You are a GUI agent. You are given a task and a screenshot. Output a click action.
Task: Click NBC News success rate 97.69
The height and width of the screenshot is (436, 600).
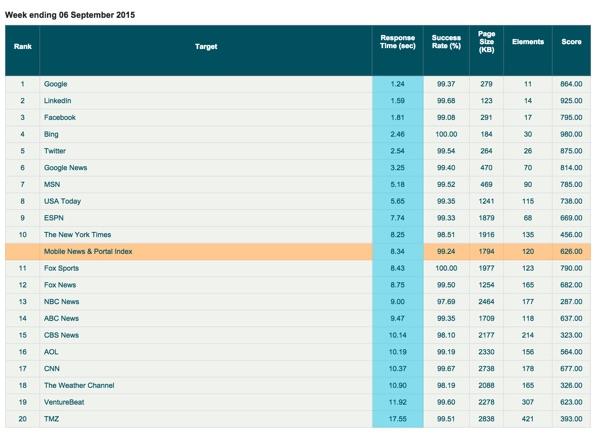446,302
